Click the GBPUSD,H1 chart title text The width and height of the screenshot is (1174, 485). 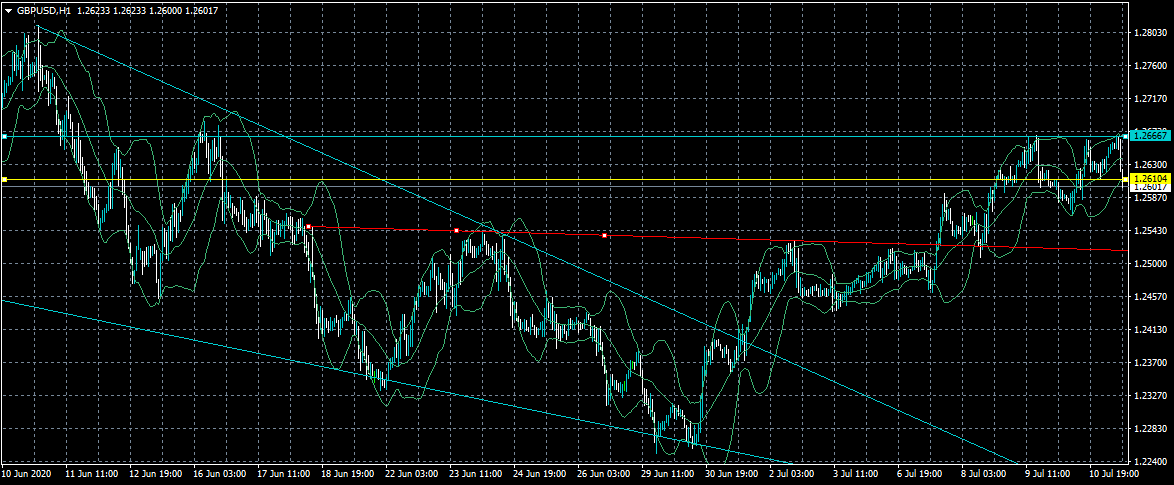pyautogui.click(x=43, y=10)
